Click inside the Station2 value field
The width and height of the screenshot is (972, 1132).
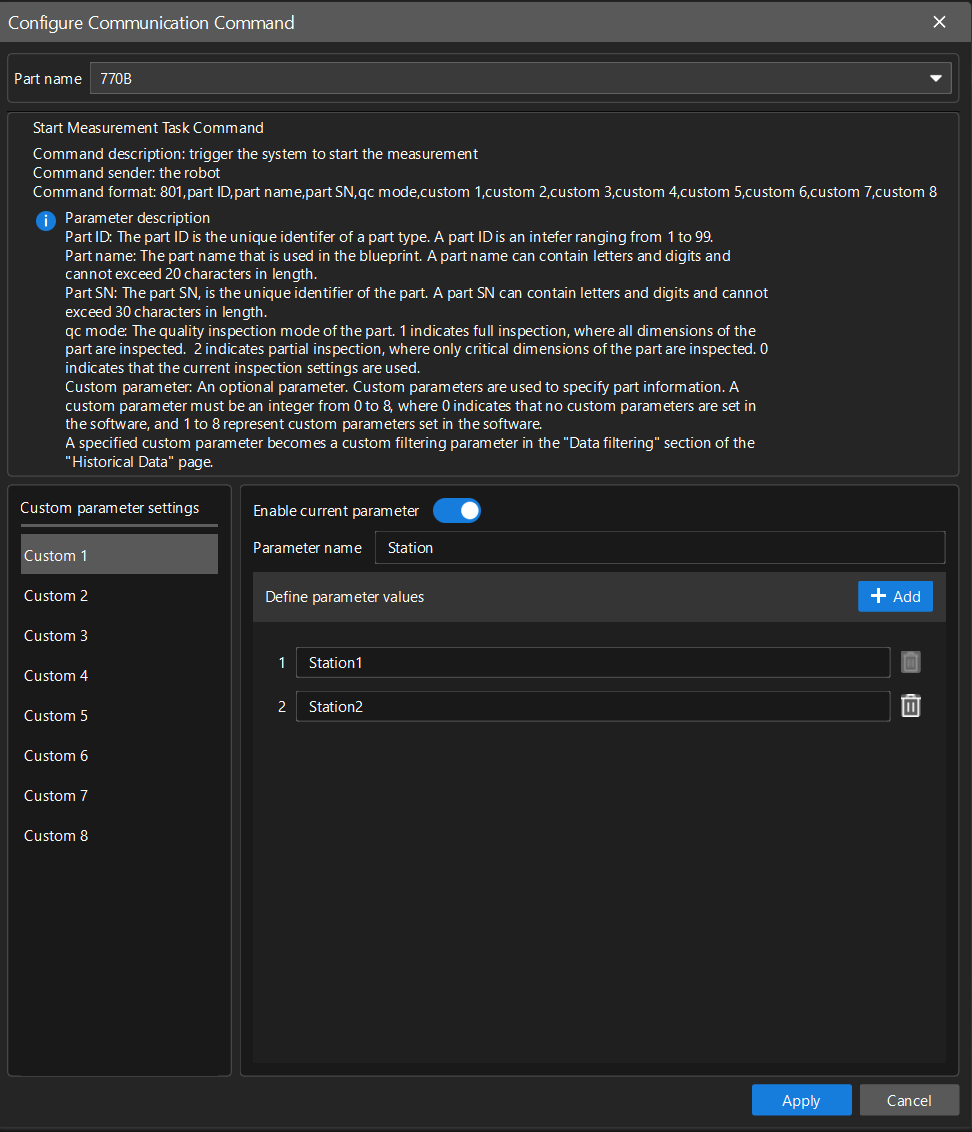click(x=592, y=705)
